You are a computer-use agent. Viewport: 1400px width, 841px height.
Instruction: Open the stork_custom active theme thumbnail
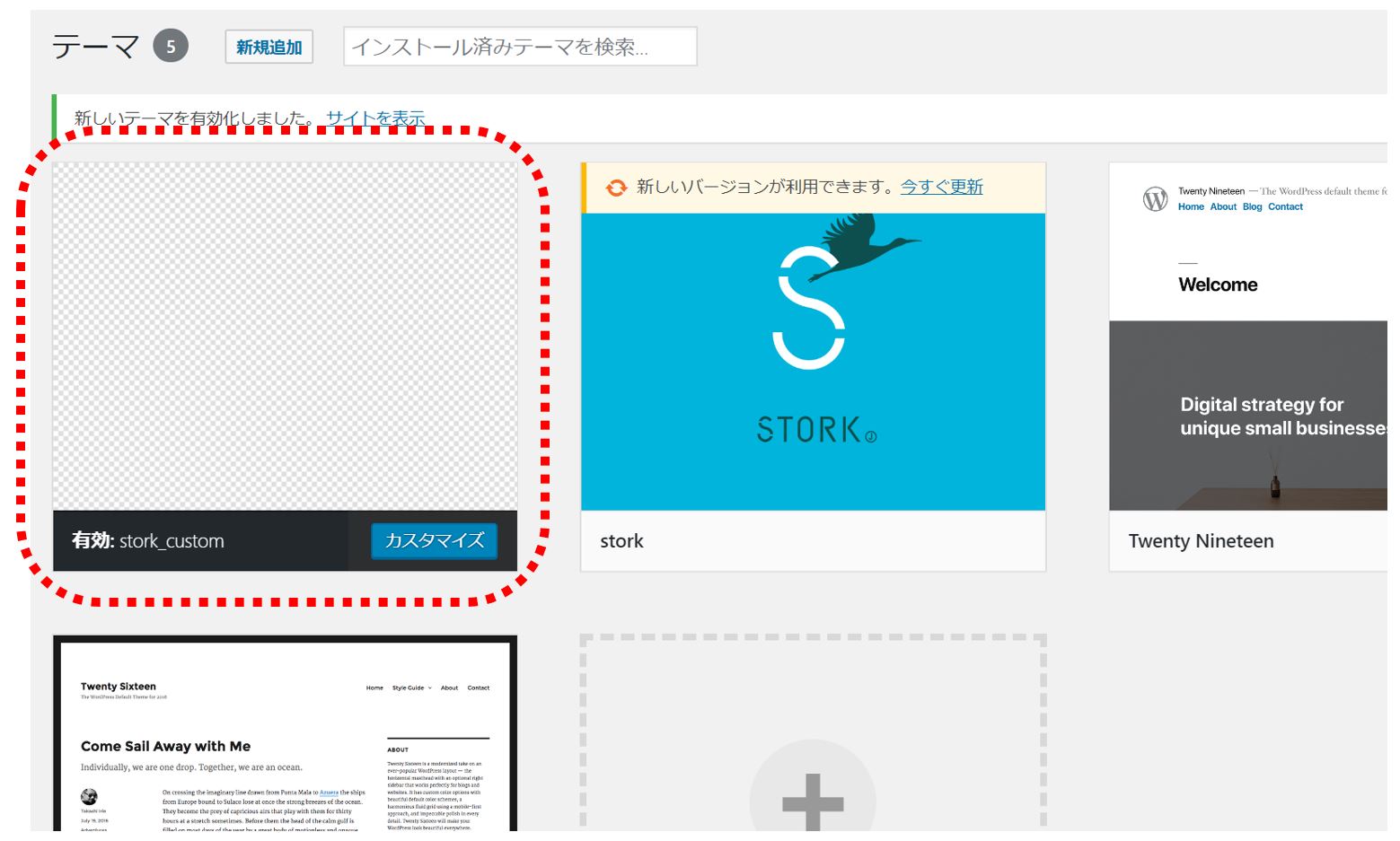(x=286, y=337)
